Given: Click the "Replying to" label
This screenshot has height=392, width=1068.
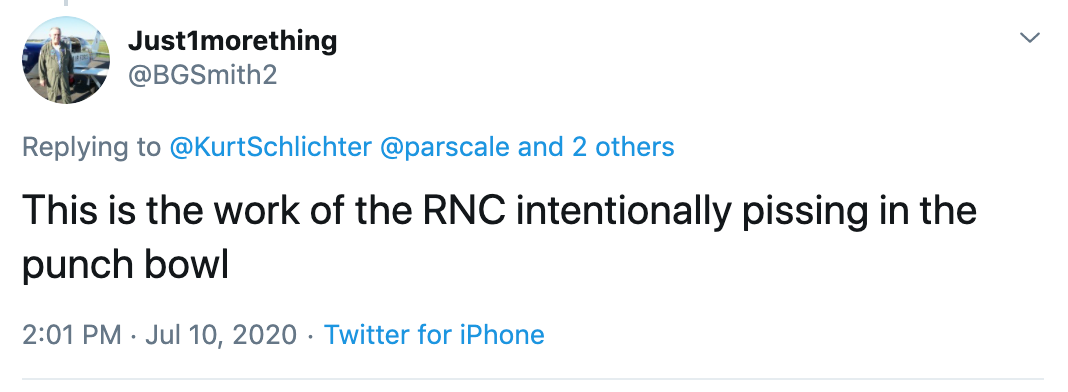Looking at the screenshot, I should click(x=92, y=148).
